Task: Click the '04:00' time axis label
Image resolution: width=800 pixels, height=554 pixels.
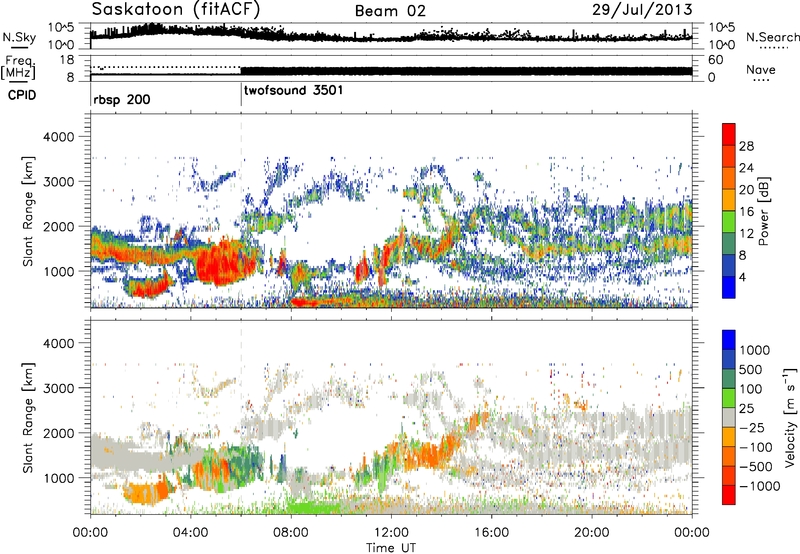Action: coord(190,533)
